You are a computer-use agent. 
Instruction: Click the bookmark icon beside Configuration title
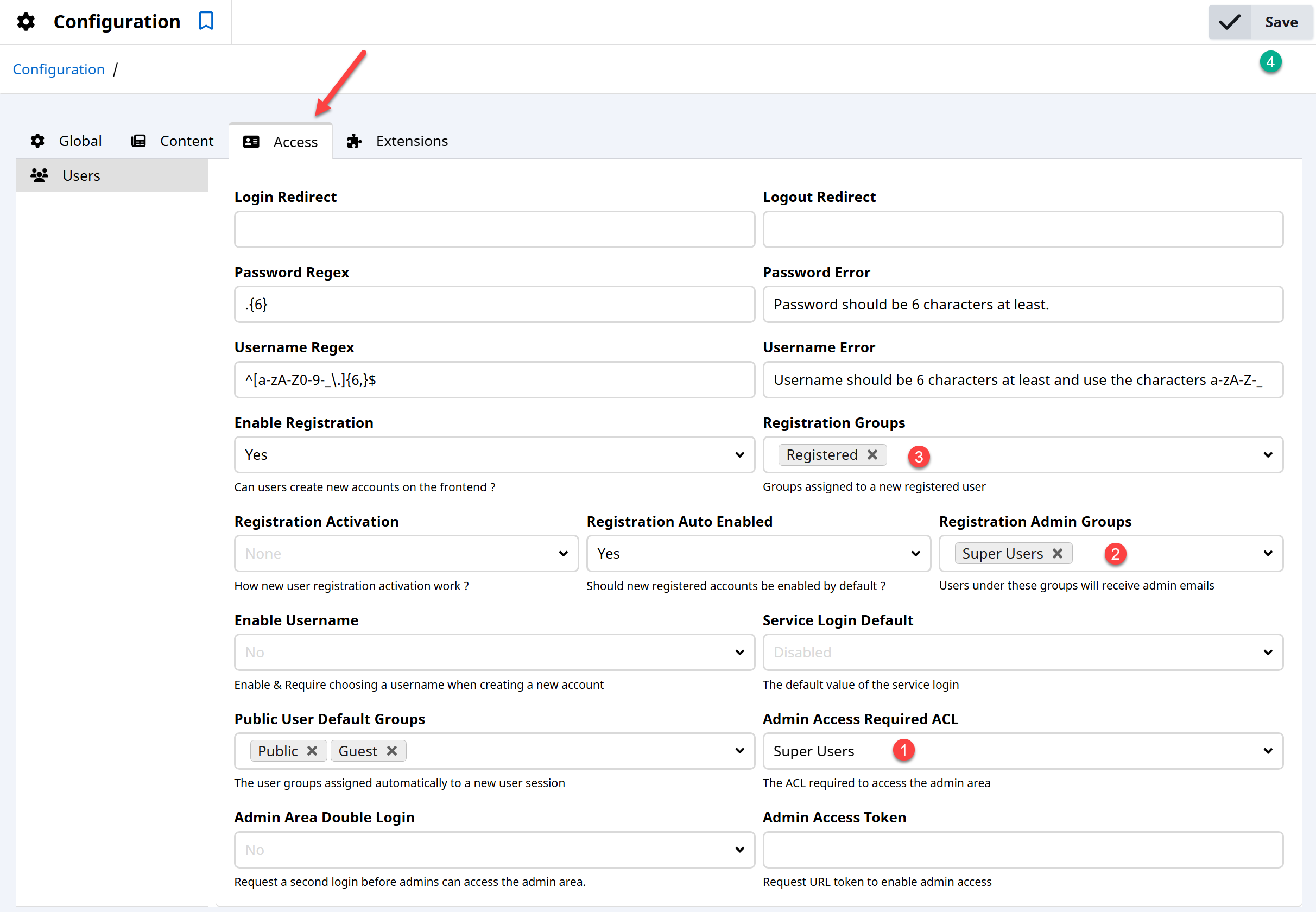coord(206,21)
